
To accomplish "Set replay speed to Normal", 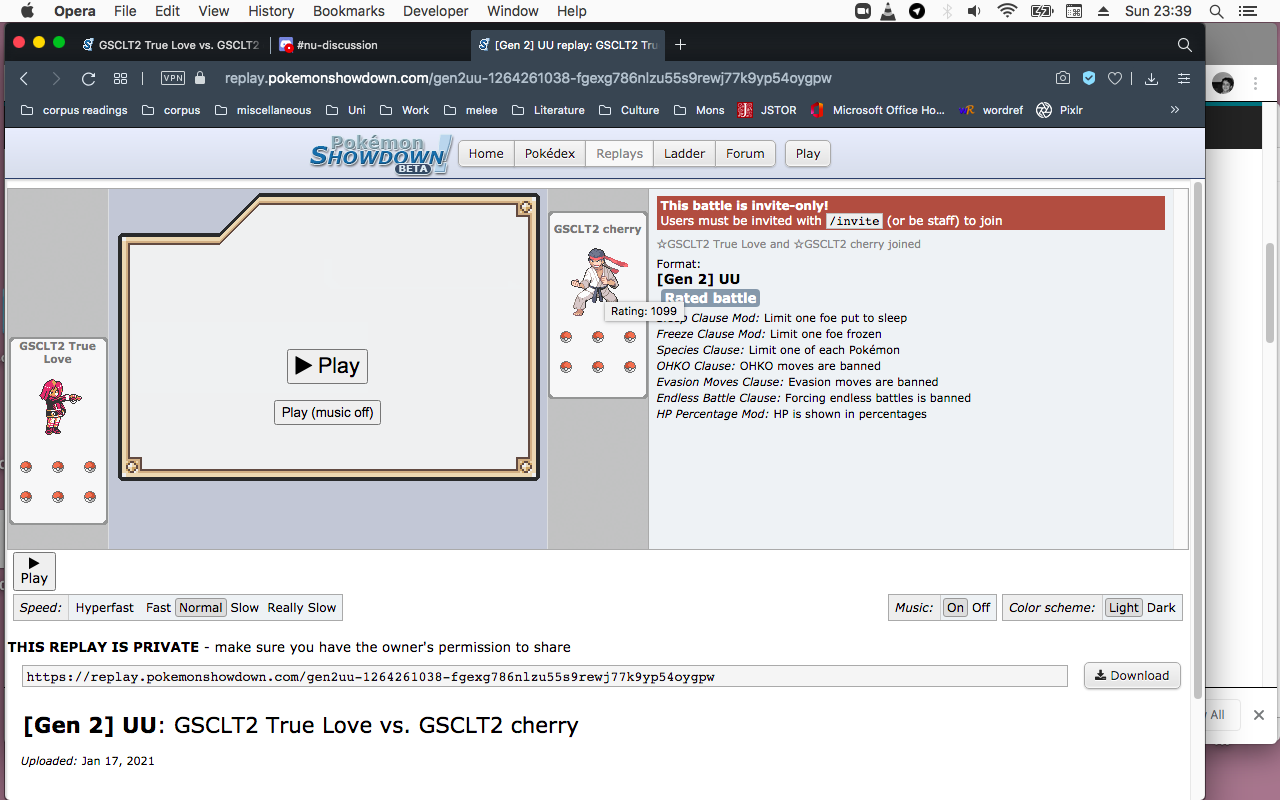I will tap(201, 607).
